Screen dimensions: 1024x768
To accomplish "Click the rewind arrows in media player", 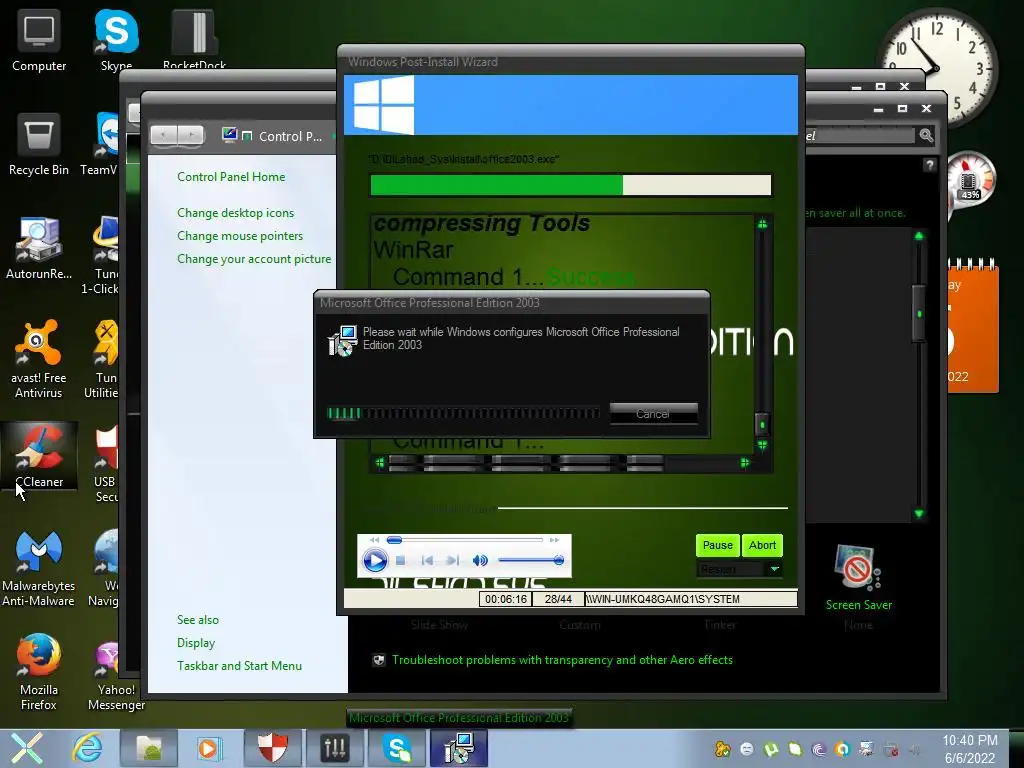I will click(374, 540).
